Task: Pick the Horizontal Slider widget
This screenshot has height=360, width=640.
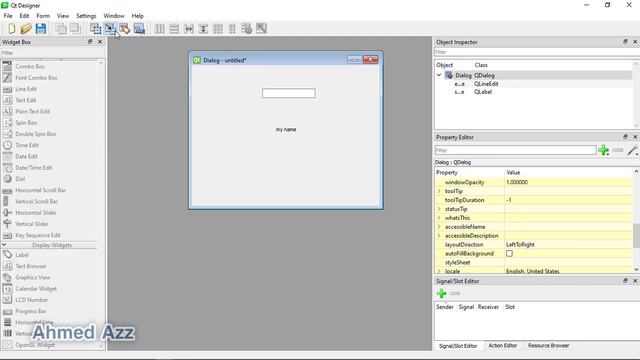Action: (36, 213)
